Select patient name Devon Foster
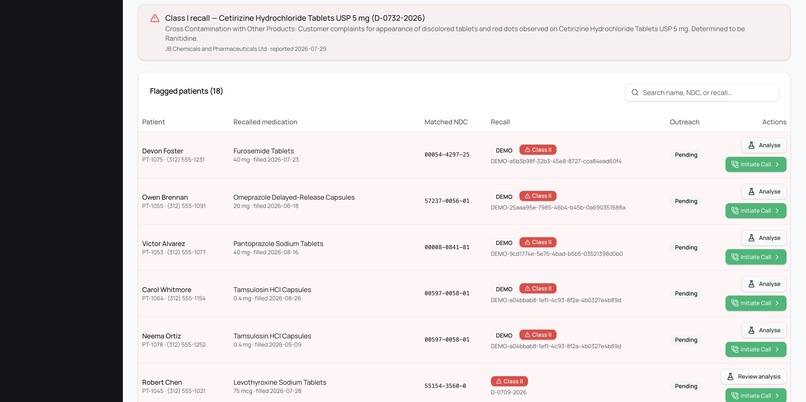Viewport: 806px width, 402px height. point(162,151)
